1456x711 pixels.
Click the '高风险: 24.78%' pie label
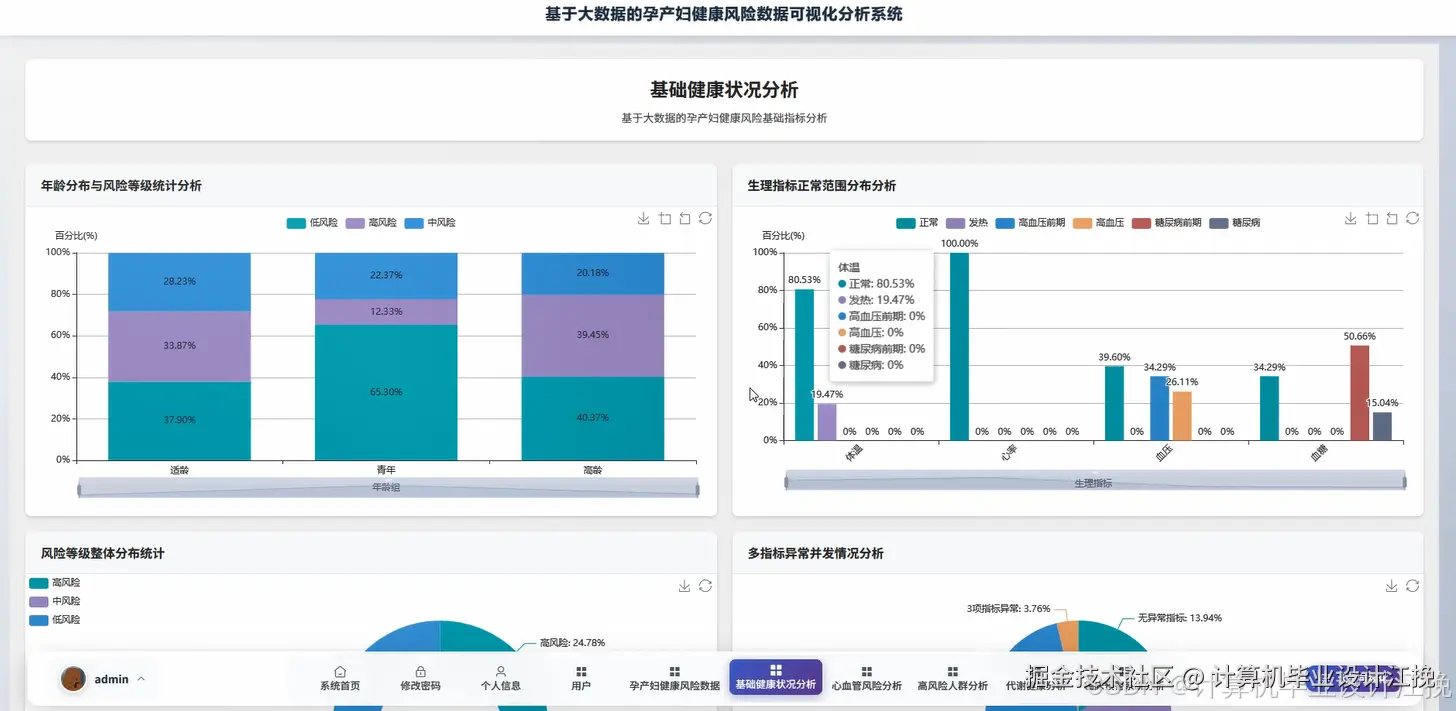coord(572,643)
